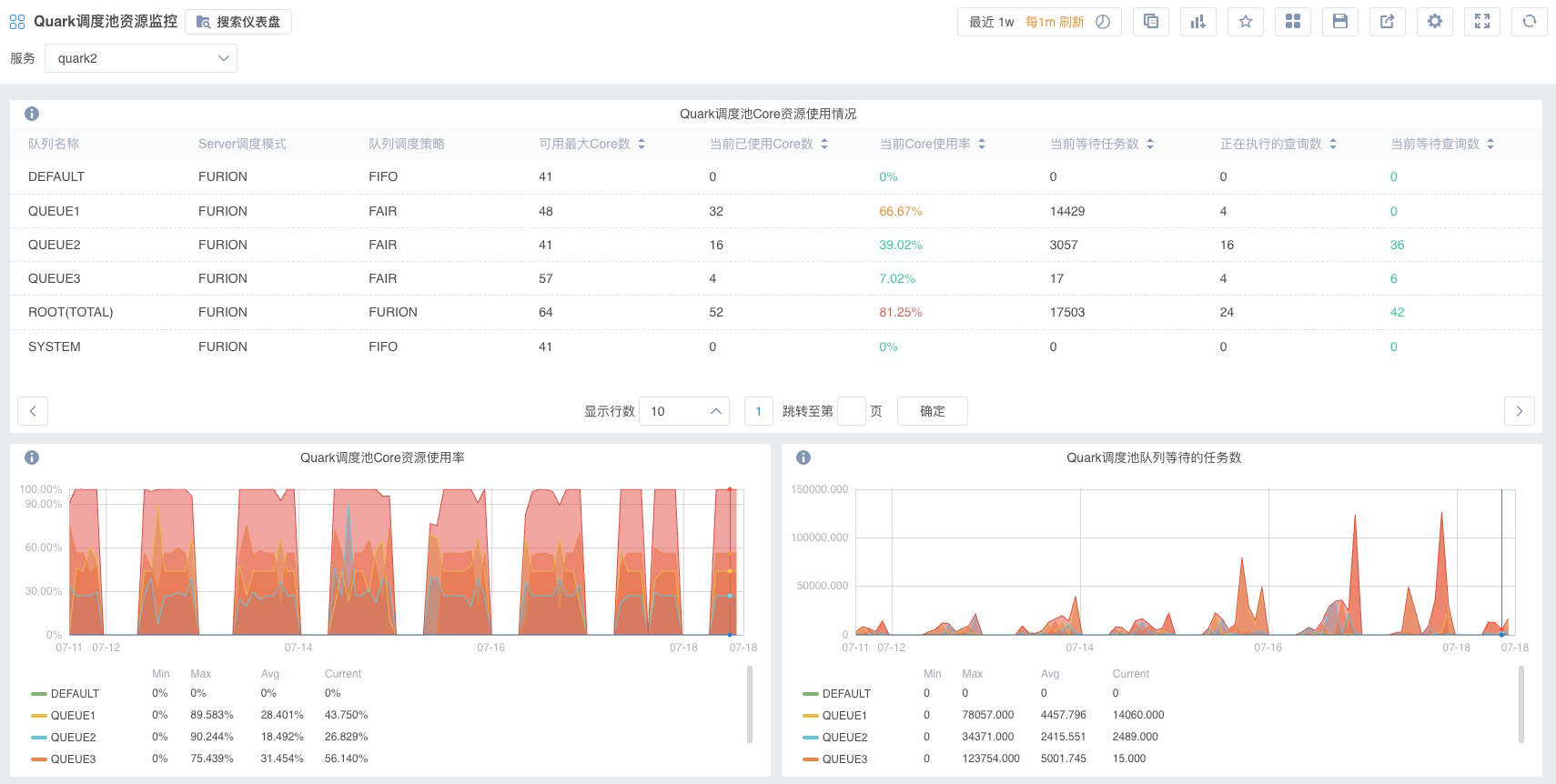The width and height of the screenshot is (1556, 784).
Task: Open dashboard settings gear icon
Action: point(1435,22)
